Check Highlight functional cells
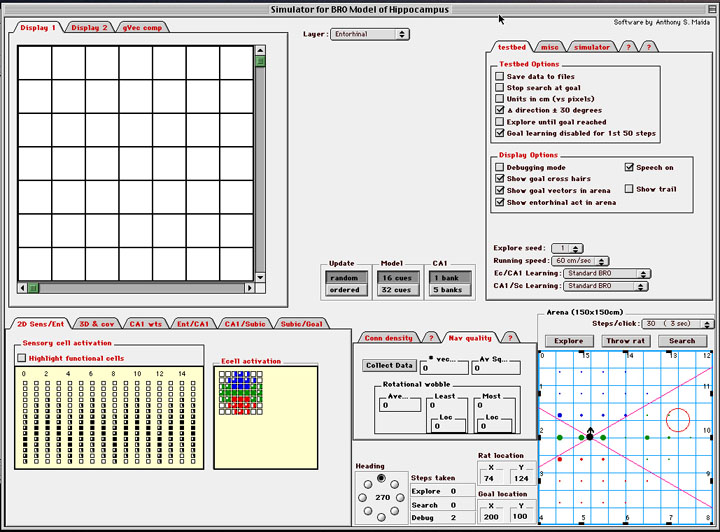The width and height of the screenshot is (720, 532). click(x=22, y=357)
